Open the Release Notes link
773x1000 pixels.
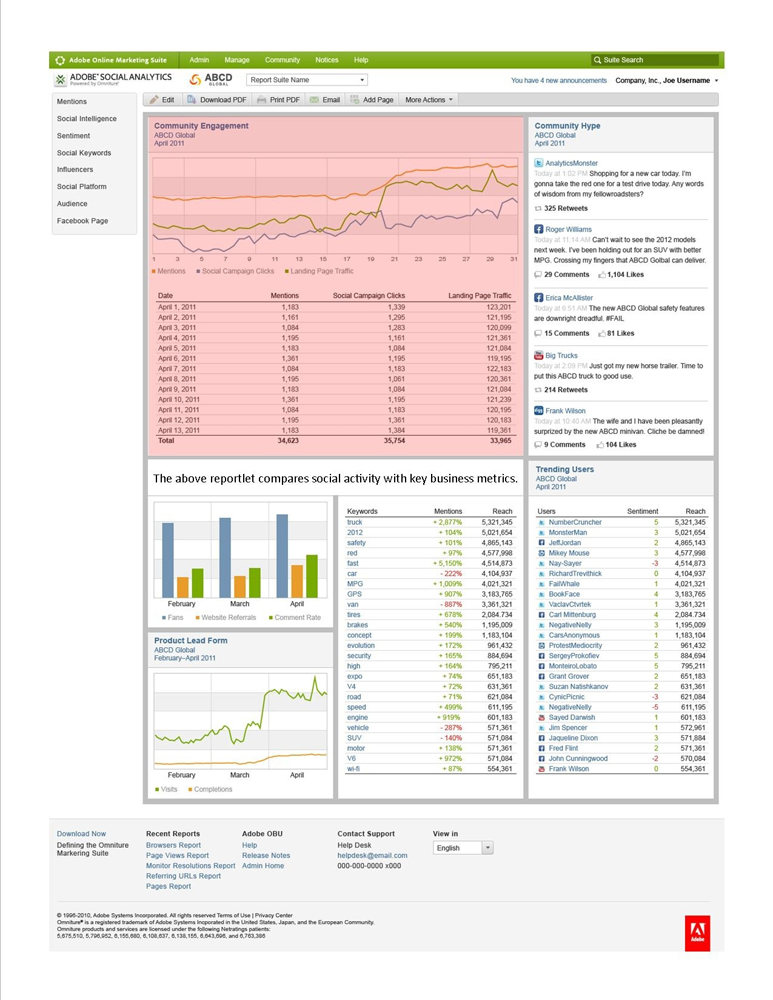click(x=266, y=855)
